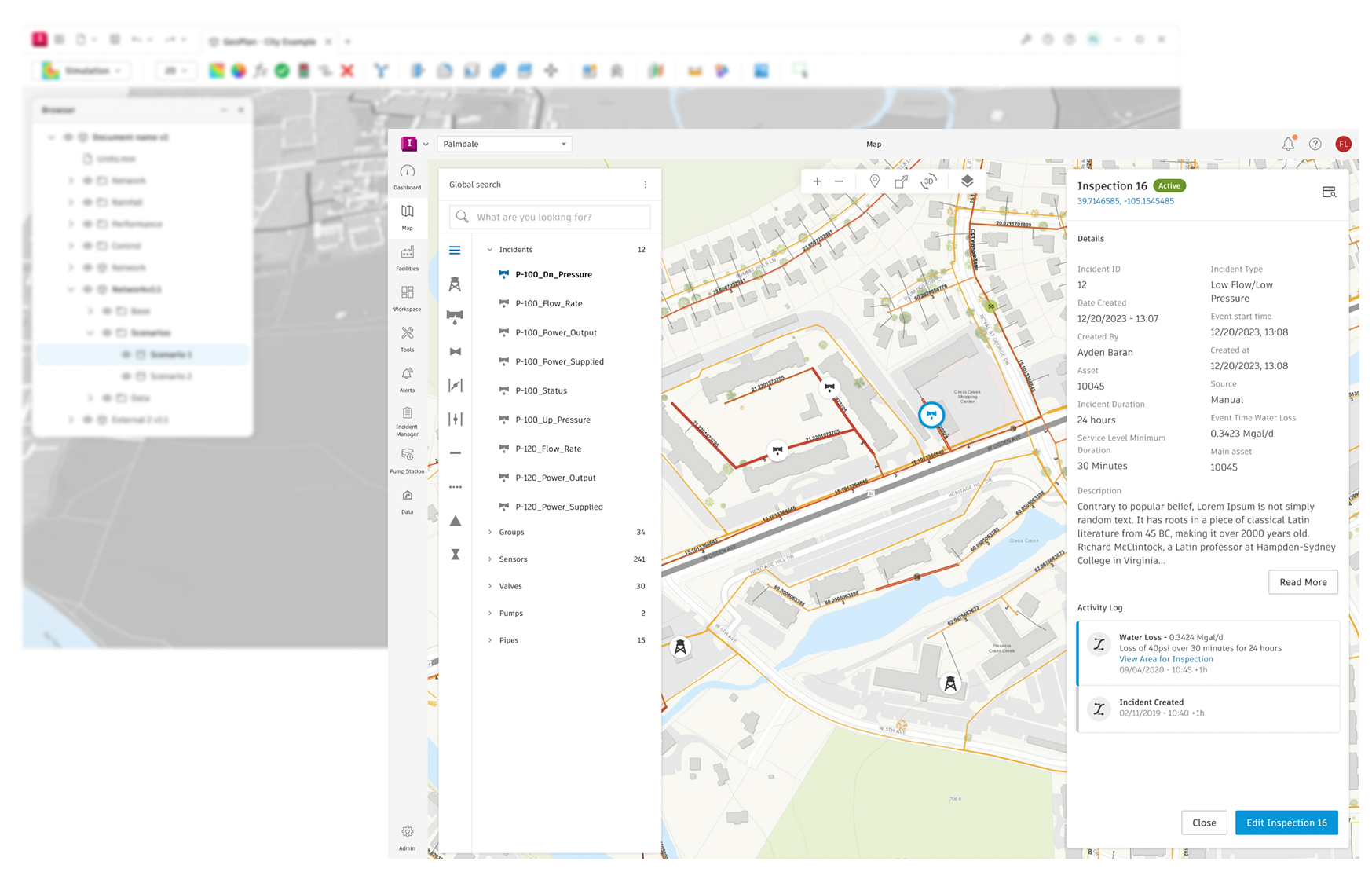This screenshot has width=1372, height=872.
Task: Expand the Groups category
Action: coord(490,532)
